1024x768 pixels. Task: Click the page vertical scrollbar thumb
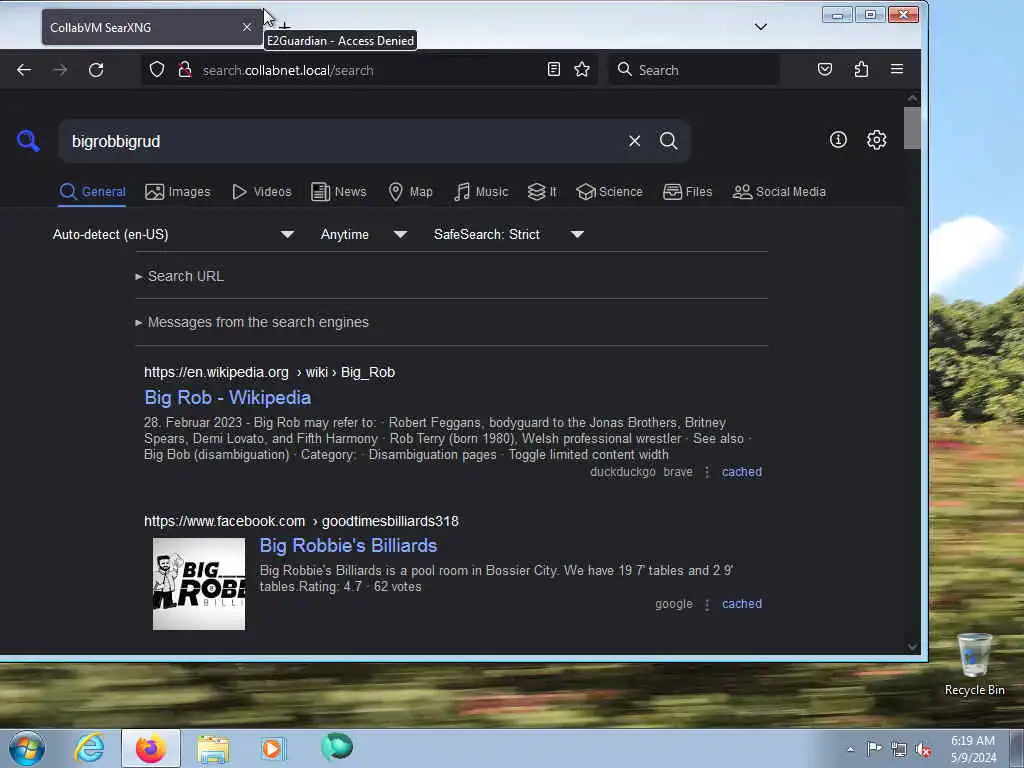click(912, 127)
